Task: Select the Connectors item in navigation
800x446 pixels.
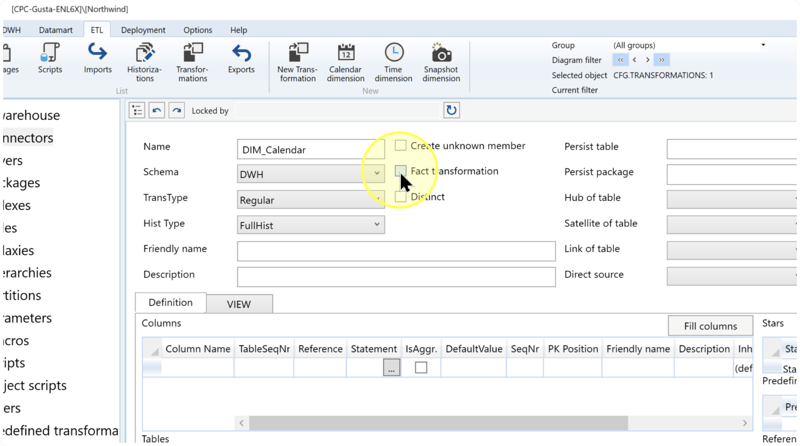Action: (28, 138)
